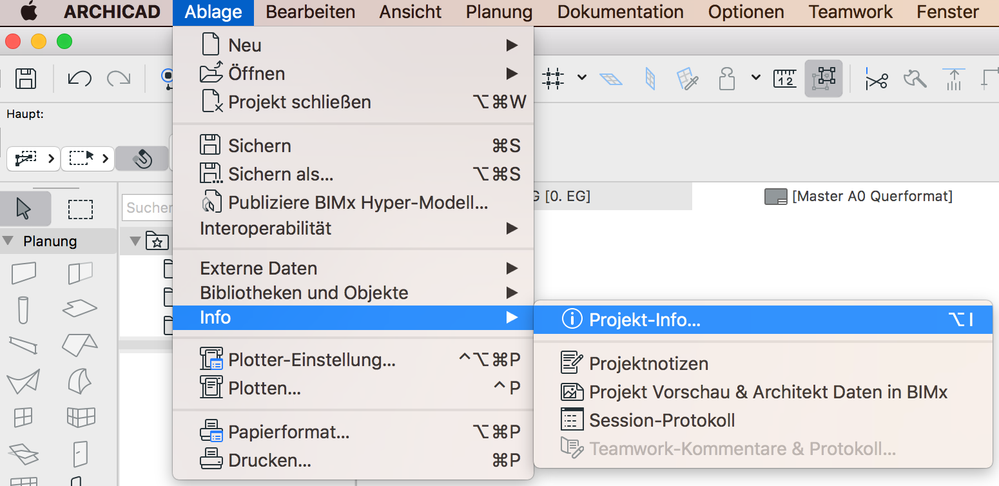This screenshot has height=486, width=999.
Task: Open the dropdown arrow beside grid snap
Action: [581, 78]
